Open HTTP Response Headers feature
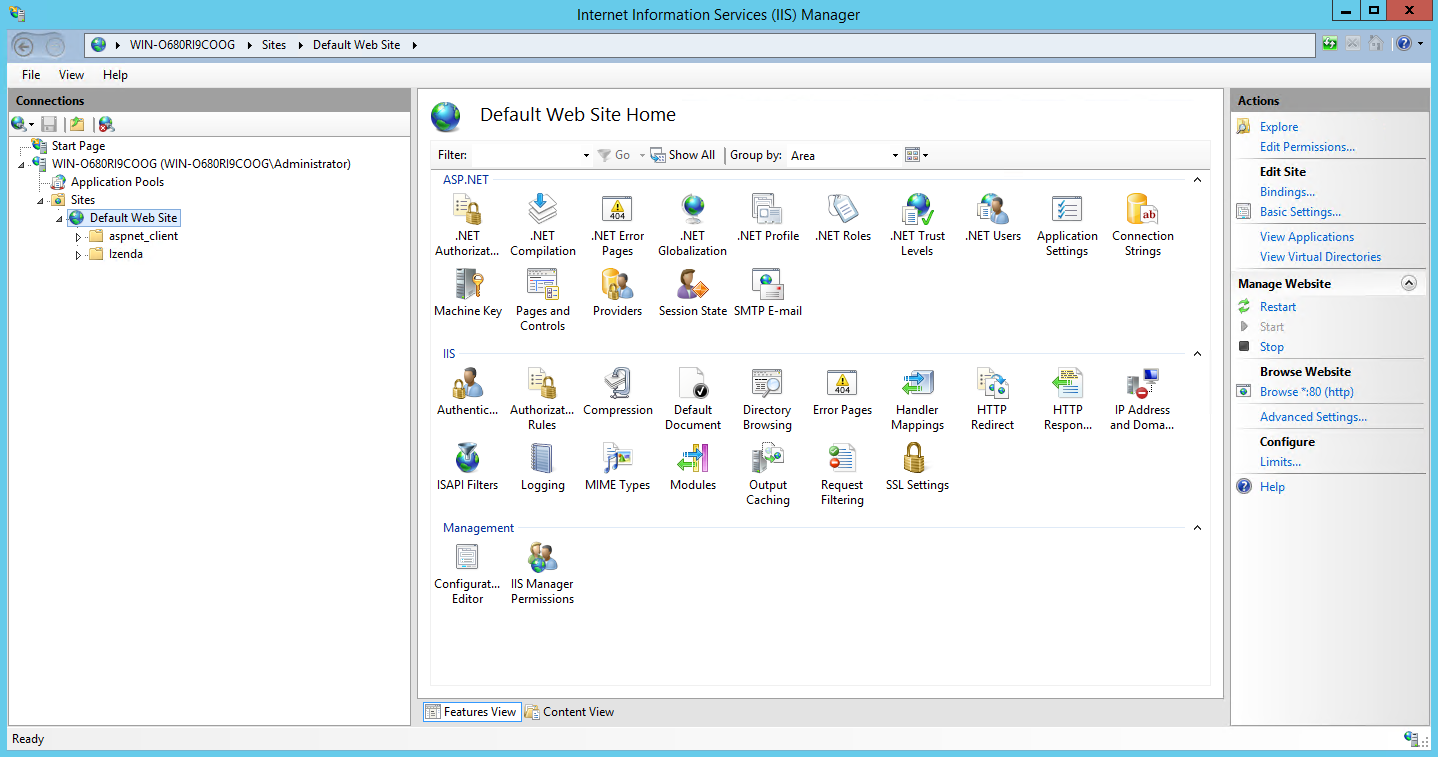 pos(1067,399)
